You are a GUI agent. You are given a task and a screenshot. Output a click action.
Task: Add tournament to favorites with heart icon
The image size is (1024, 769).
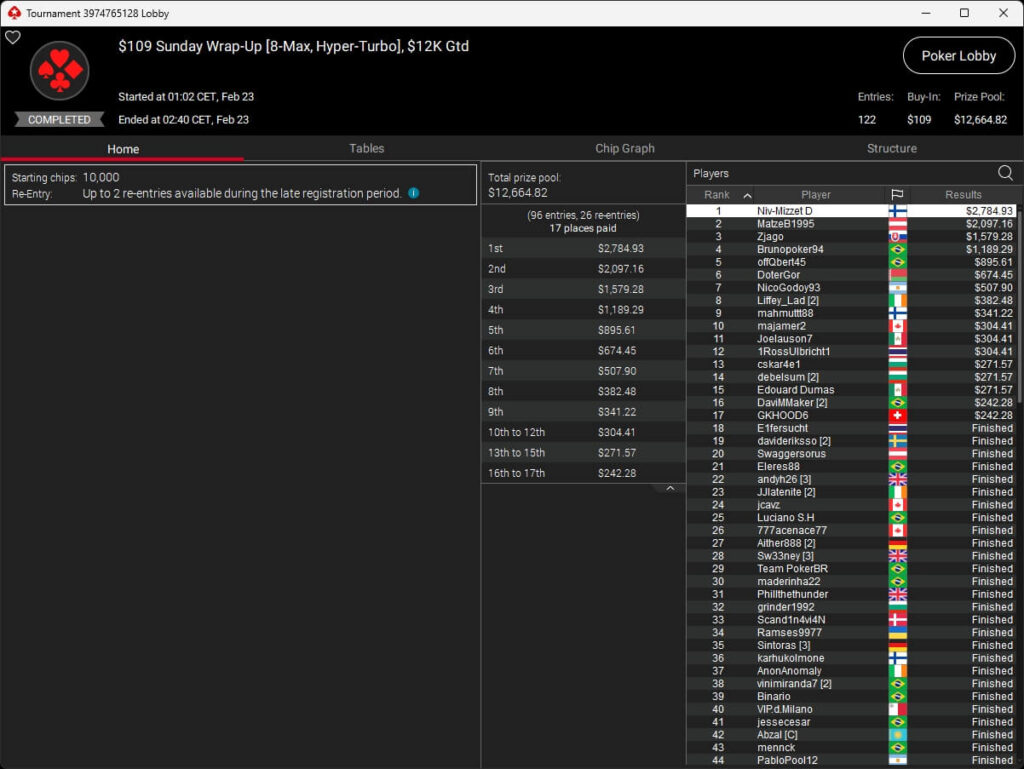(x=13, y=38)
